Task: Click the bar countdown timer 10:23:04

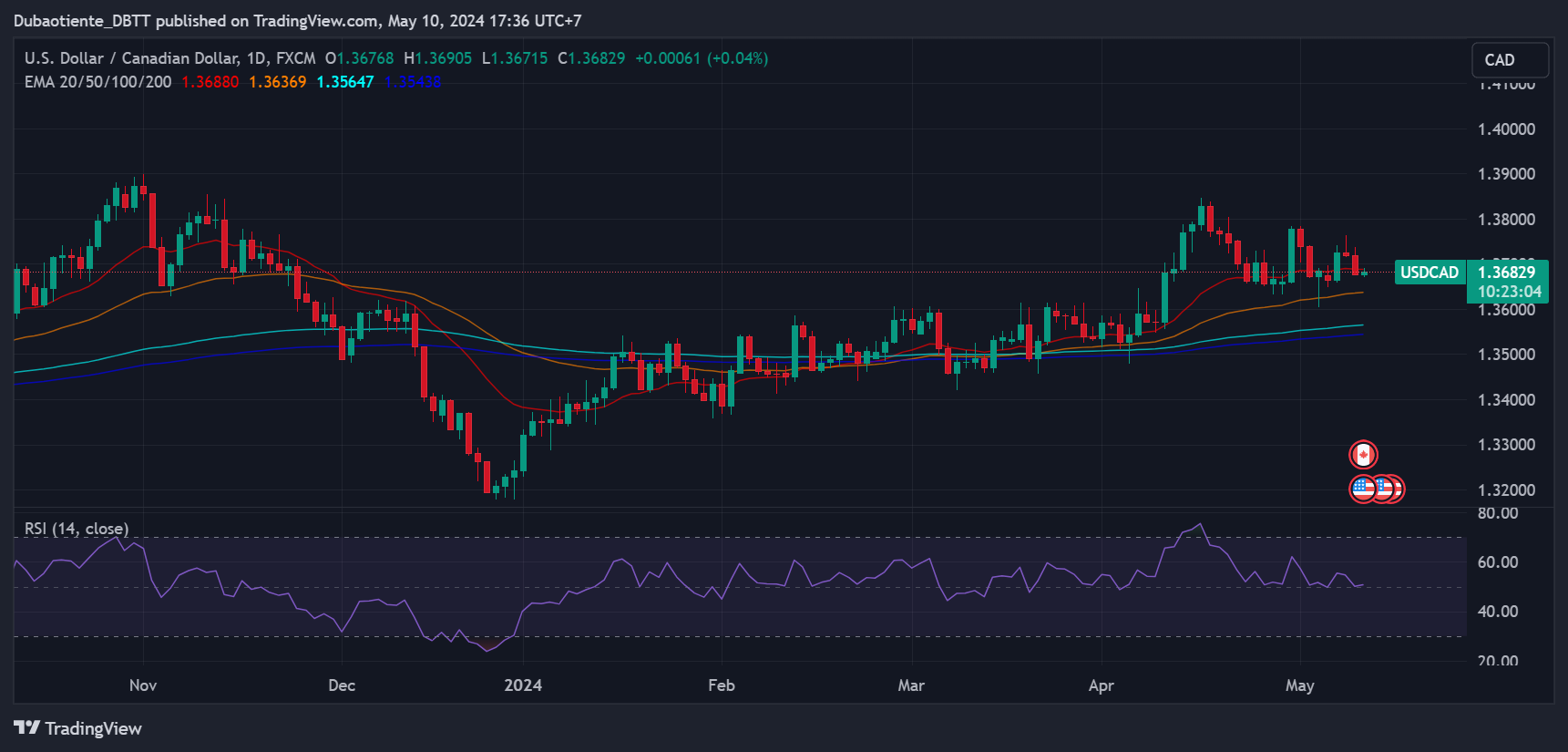Action: point(1509,292)
